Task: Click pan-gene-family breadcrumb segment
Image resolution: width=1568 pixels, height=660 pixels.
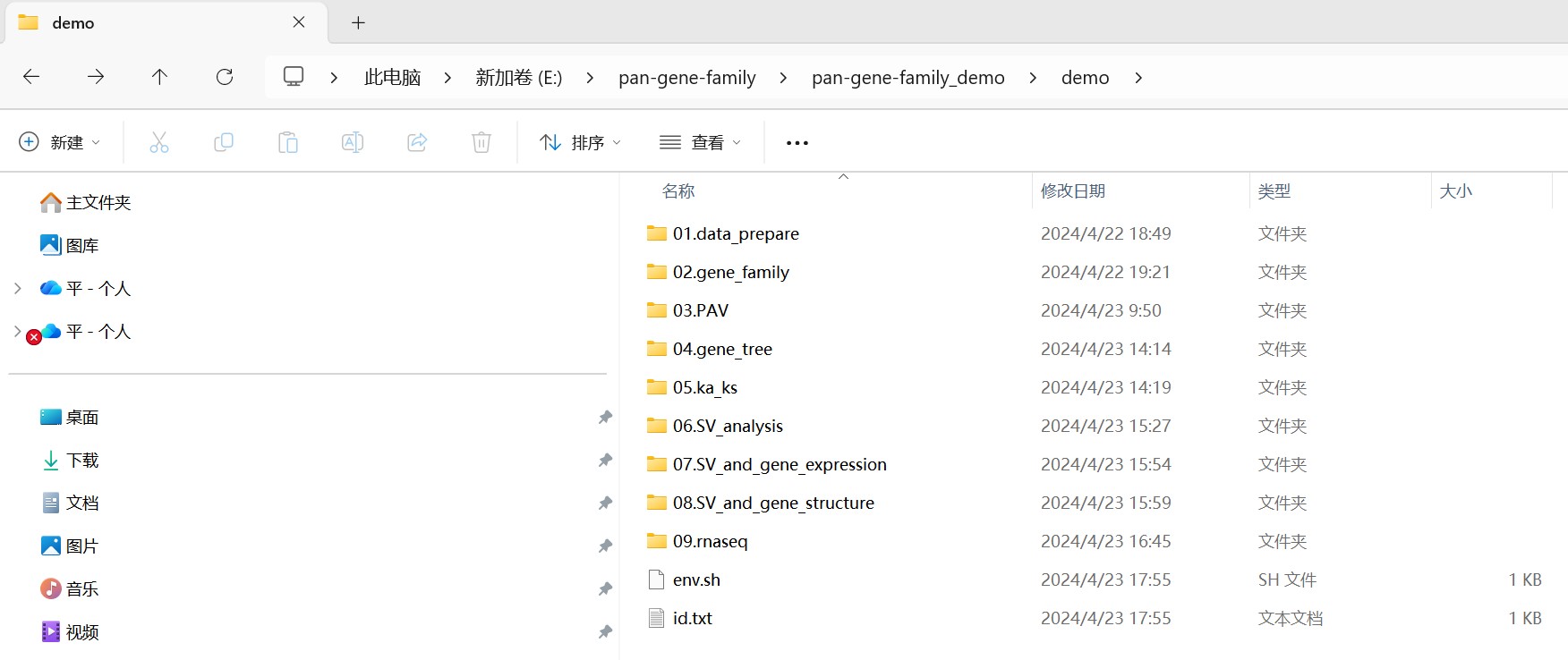Action: tap(687, 78)
